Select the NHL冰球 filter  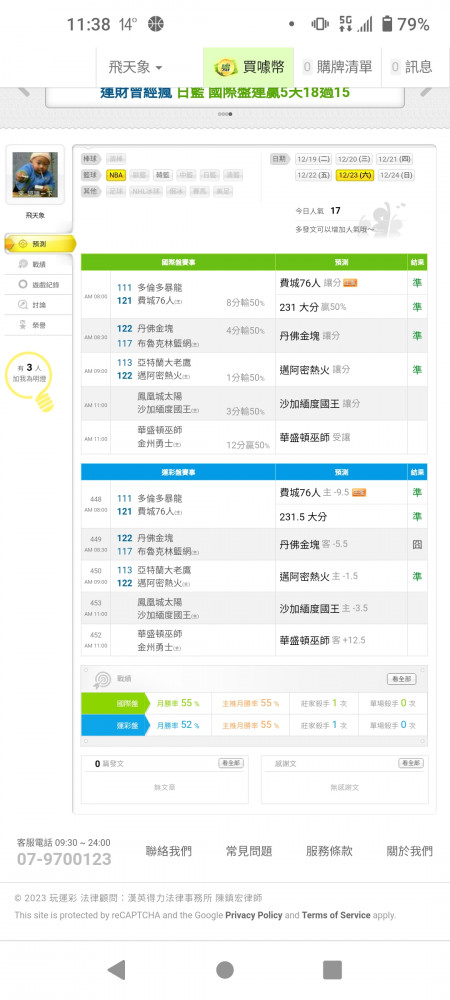(145, 191)
